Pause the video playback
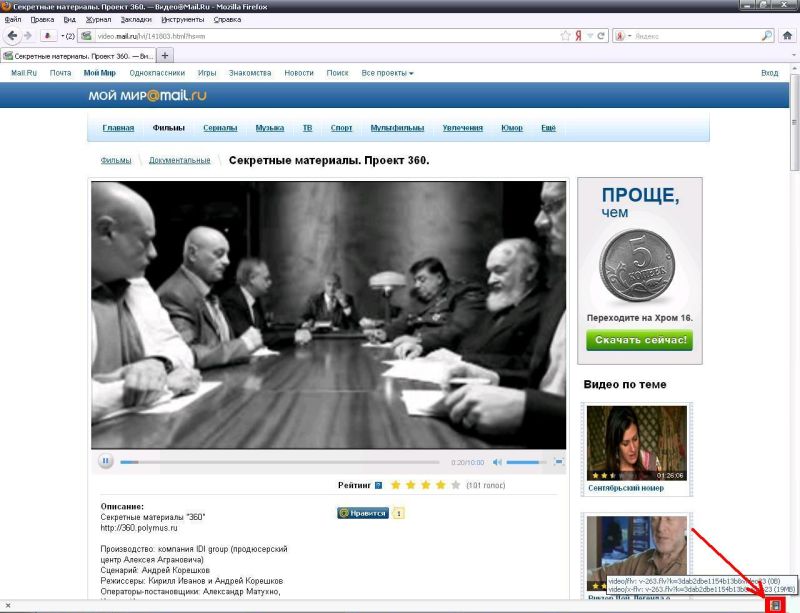This screenshot has height=613, width=800. pos(106,462)
